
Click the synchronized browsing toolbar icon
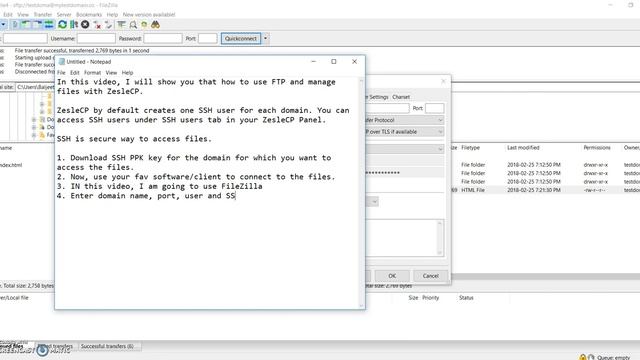(144, 25)
